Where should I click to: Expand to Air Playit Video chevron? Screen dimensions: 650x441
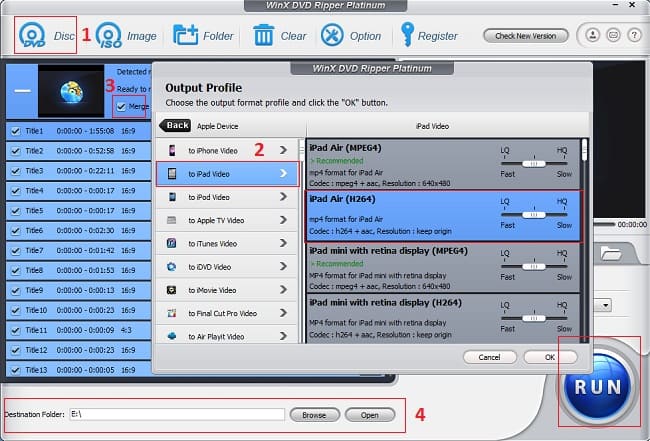[284, 336]
